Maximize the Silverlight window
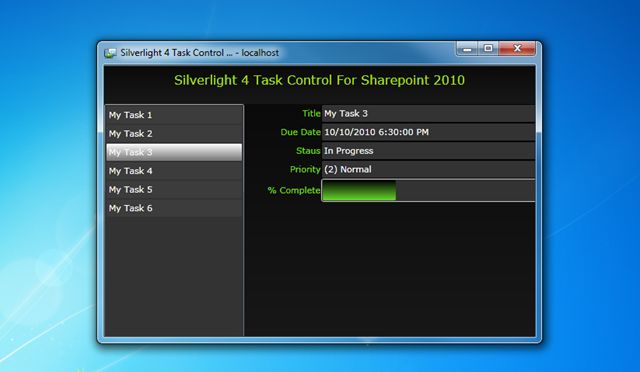Screen dimensions: 640x372 coord(488,49)
